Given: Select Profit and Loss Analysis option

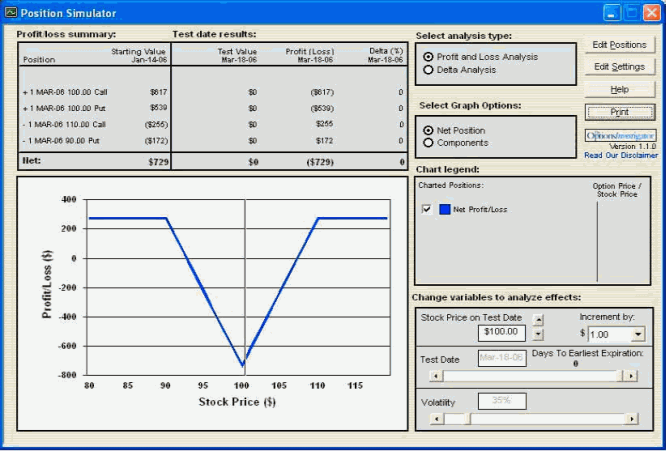Looking at the screenshot, I should 429,57.
